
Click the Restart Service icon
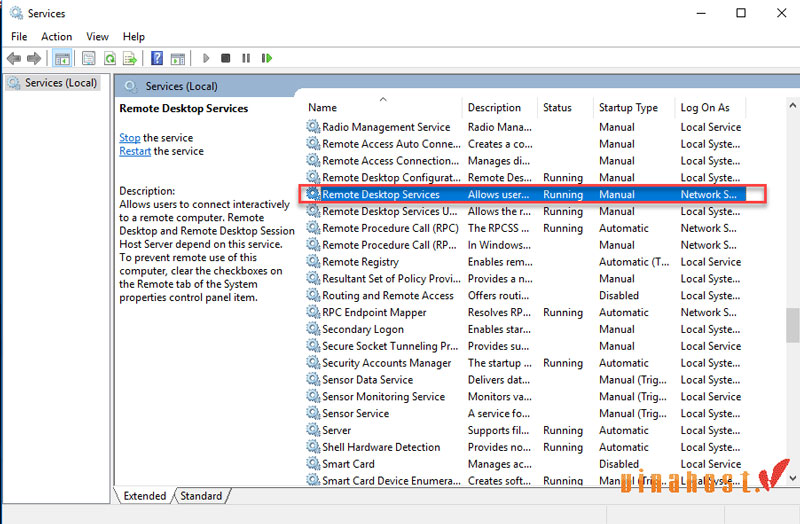coord(266,58)
